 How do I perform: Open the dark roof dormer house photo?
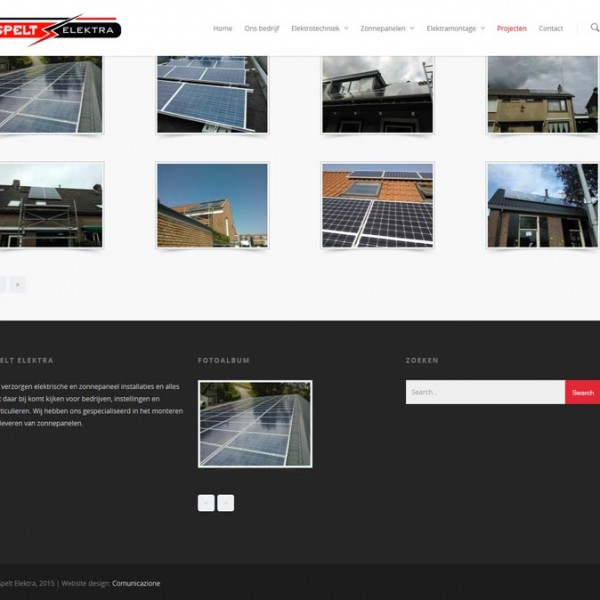pos(377,95)
